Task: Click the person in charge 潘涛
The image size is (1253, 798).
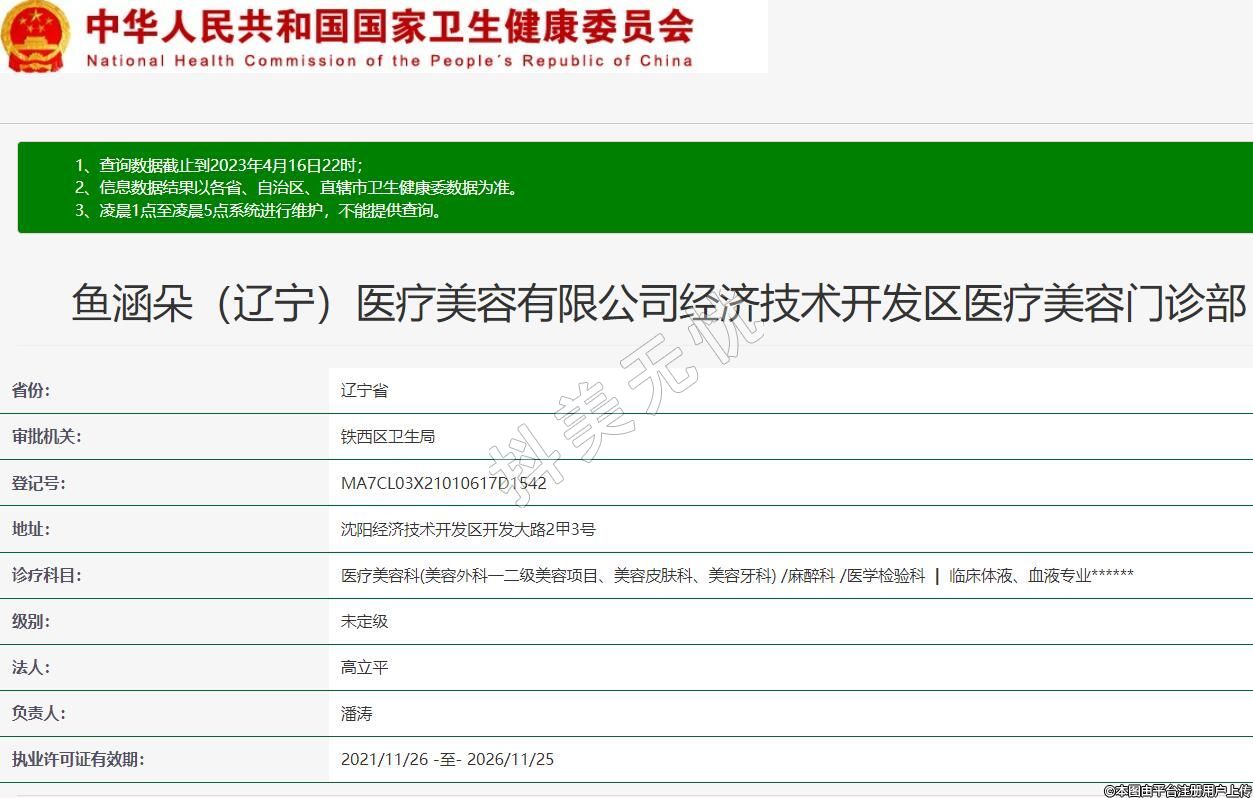Action: pos(356,713)
